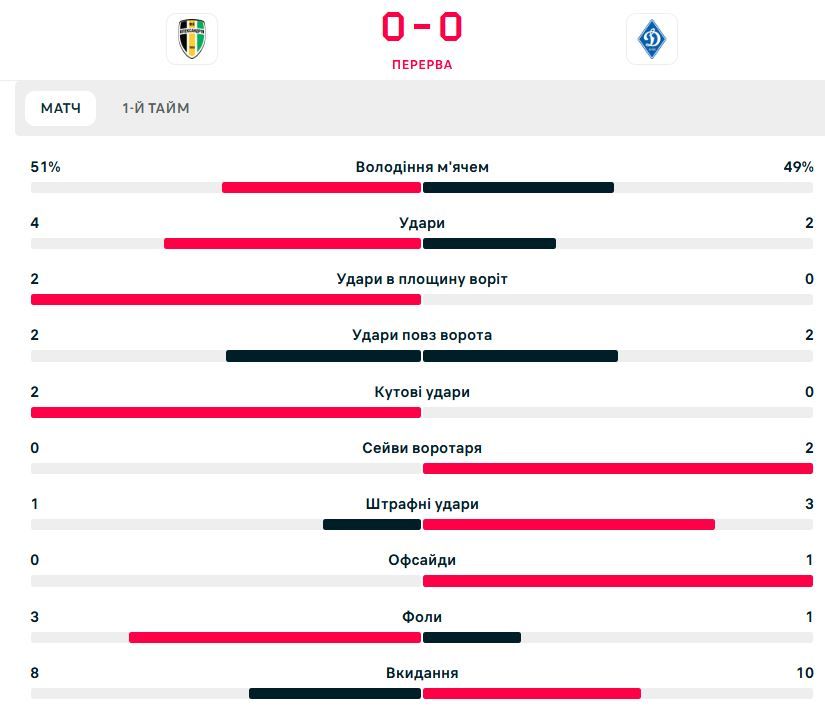
Task: Open the 1-Й ТАЙМ tab
Action: coord(156,108)
